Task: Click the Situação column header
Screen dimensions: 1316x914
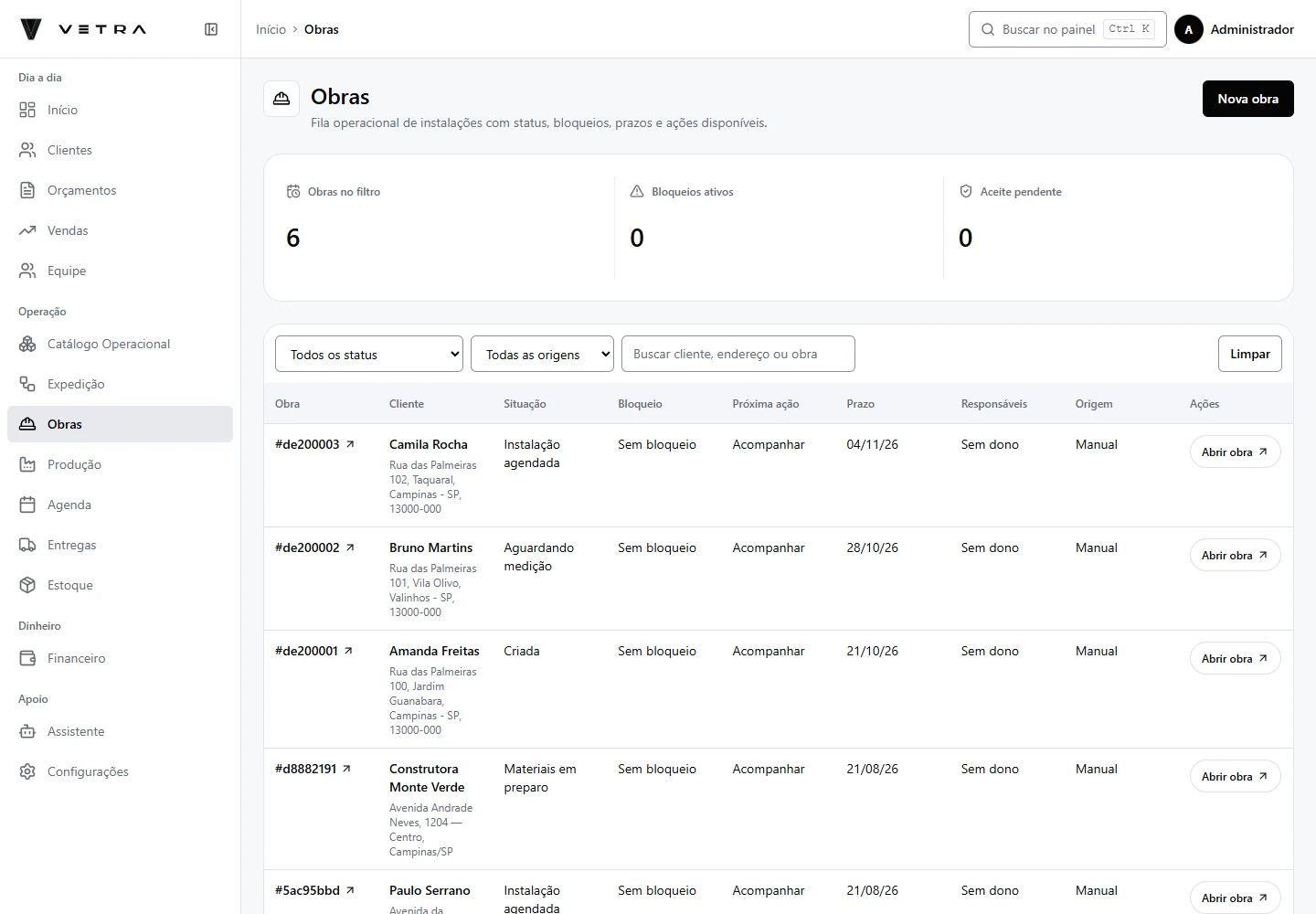Action: pyautogui.click(x=525, y=404)
